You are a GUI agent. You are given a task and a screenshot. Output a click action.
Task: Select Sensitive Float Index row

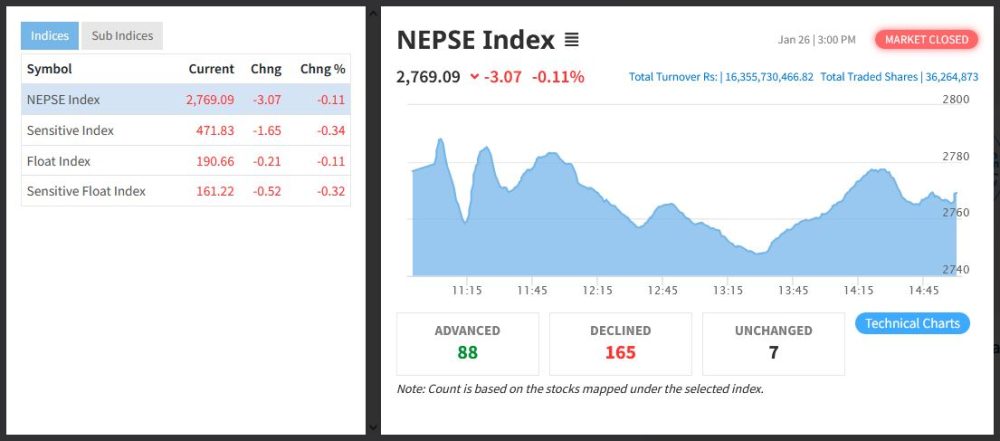[86, 191]
